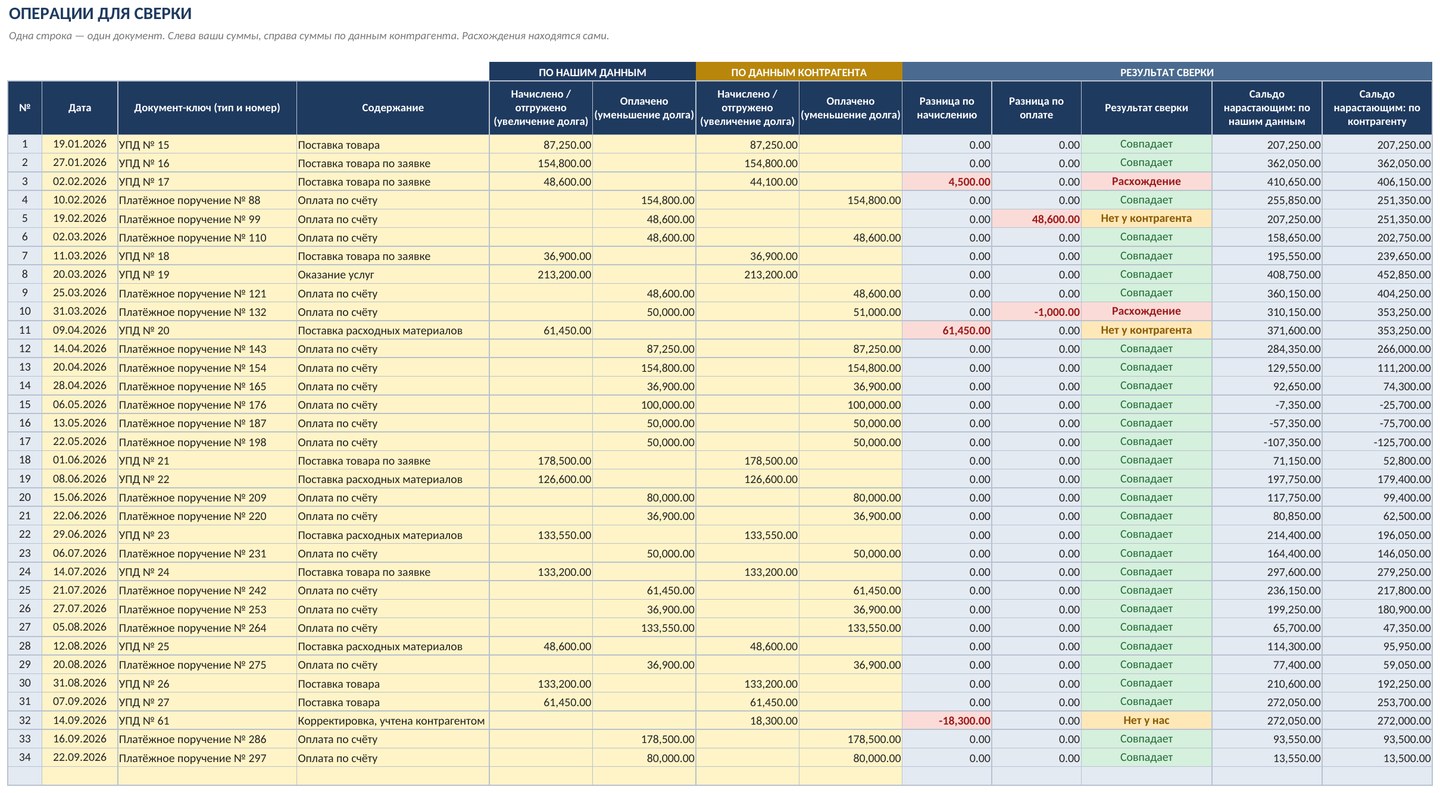Select the cell "УПД № 17"

click(x=207, y=182)
